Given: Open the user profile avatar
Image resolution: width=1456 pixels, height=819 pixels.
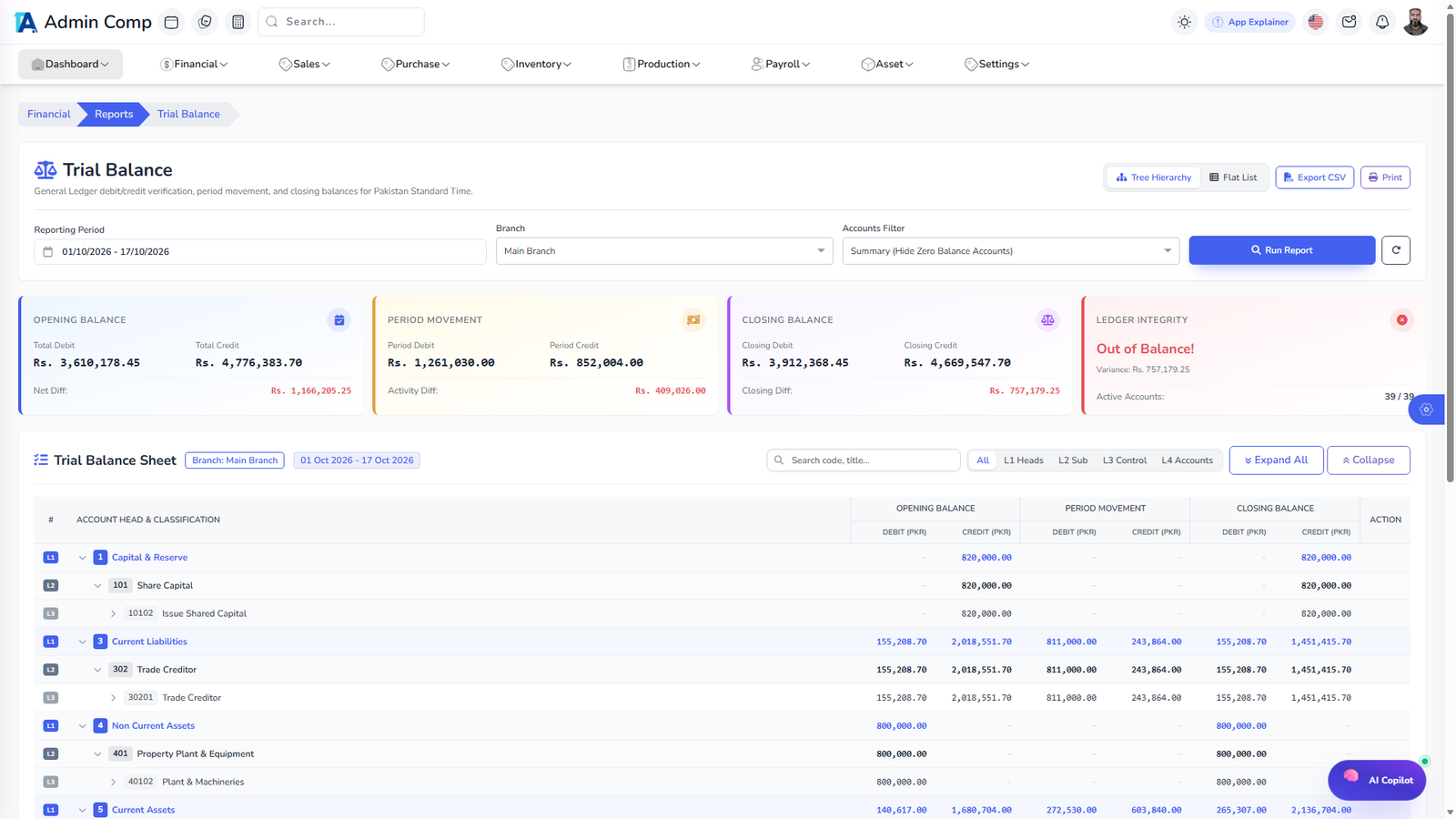Looking at the screenshot, I should (x=1415, y=22).
